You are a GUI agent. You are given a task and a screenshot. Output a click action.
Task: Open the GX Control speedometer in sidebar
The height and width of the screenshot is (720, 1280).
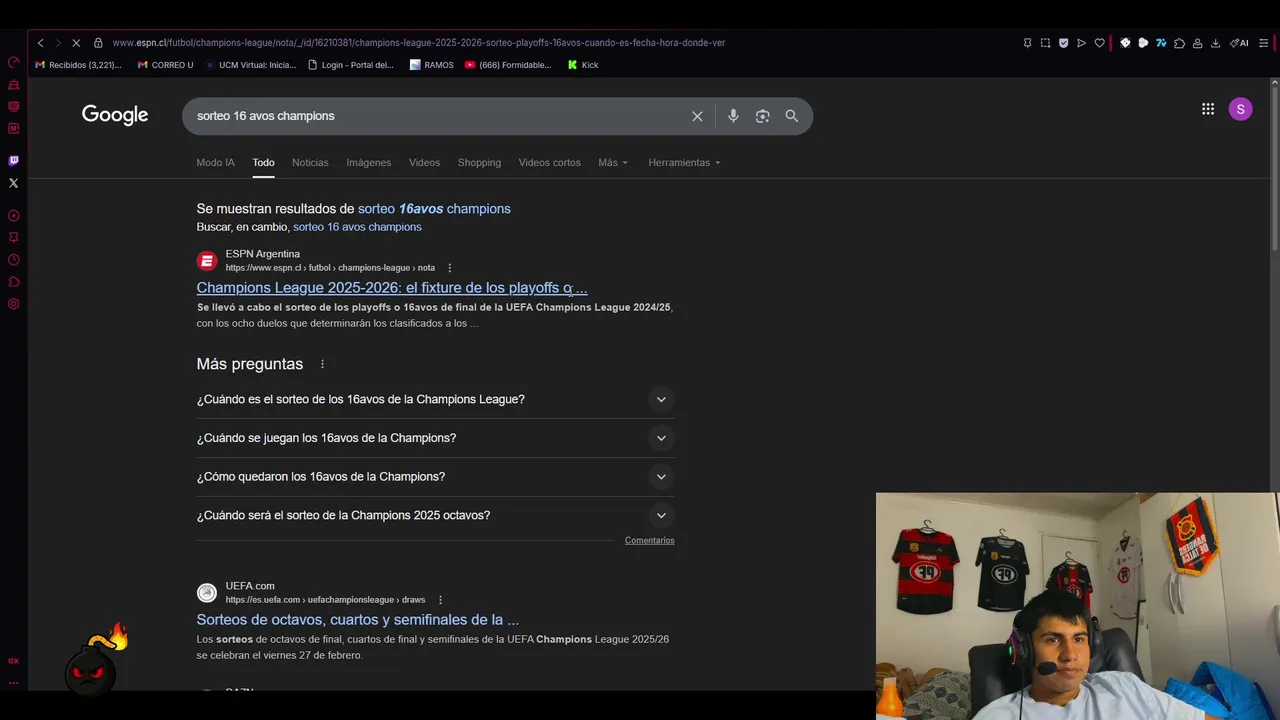point(14,62)
